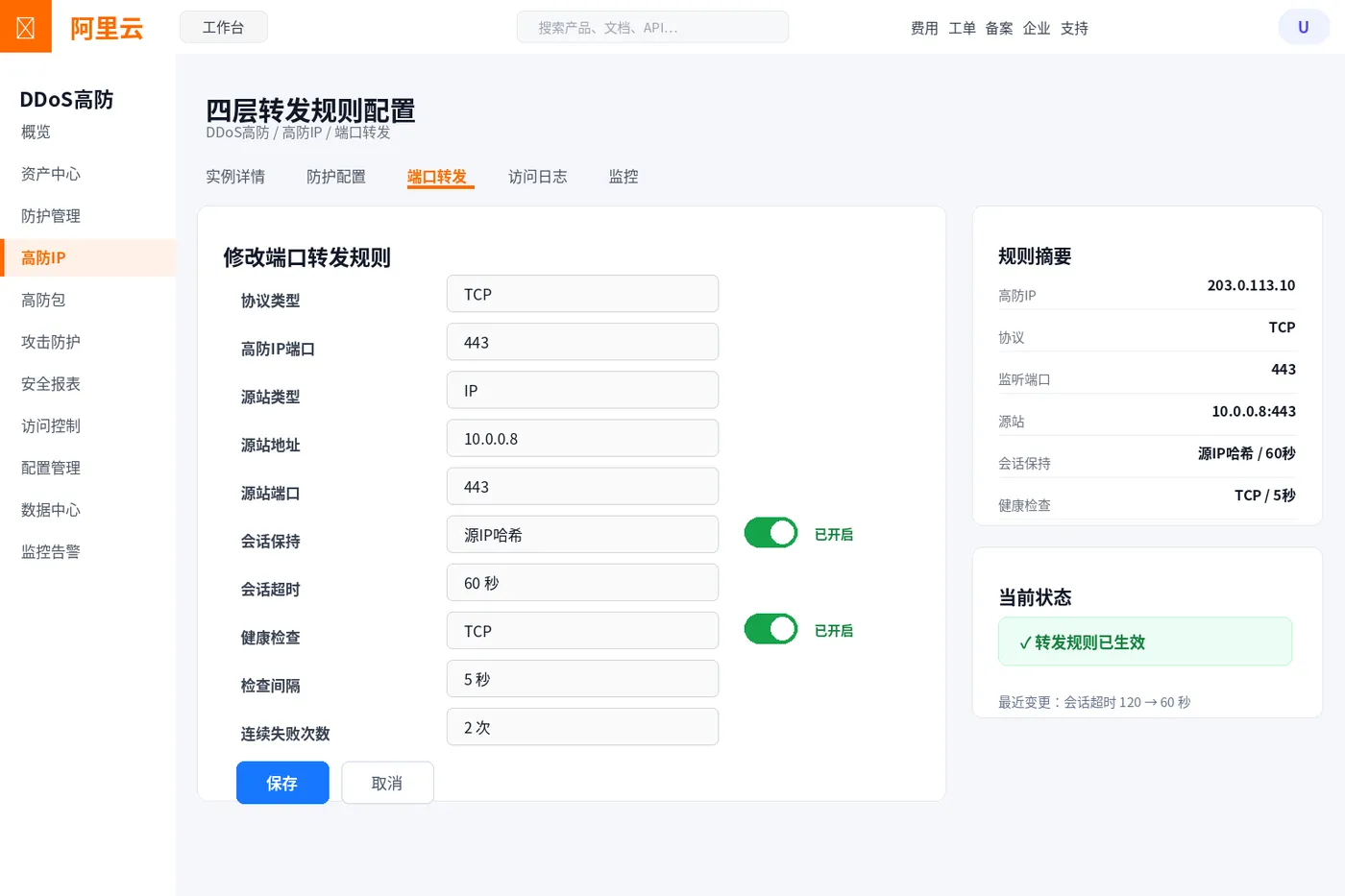
Task: Click the 10.0.0.8:443 源站 value
Action: tap(1254, 411)
